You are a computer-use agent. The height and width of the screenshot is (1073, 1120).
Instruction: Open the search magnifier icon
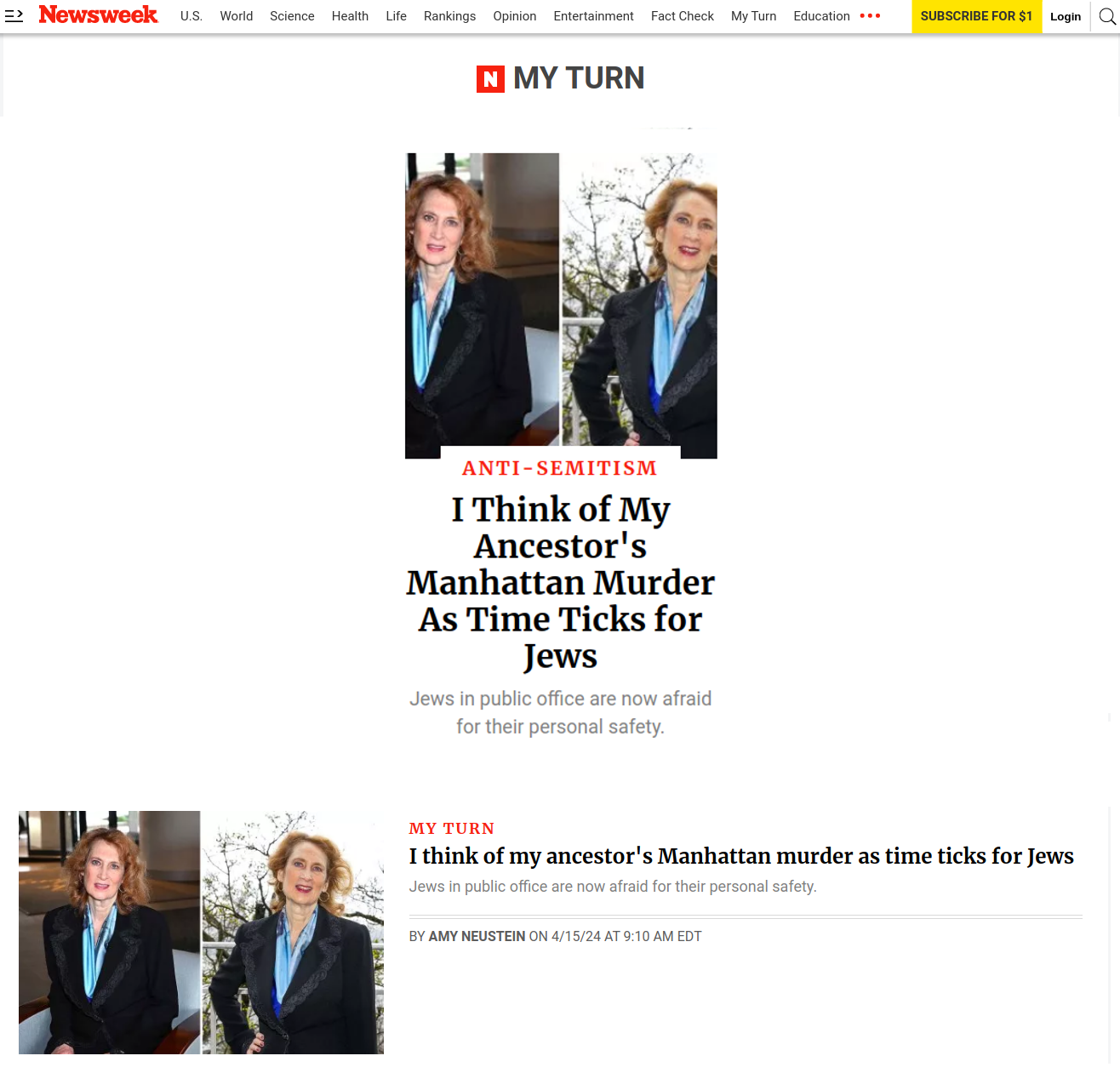tap(1107, 16)
